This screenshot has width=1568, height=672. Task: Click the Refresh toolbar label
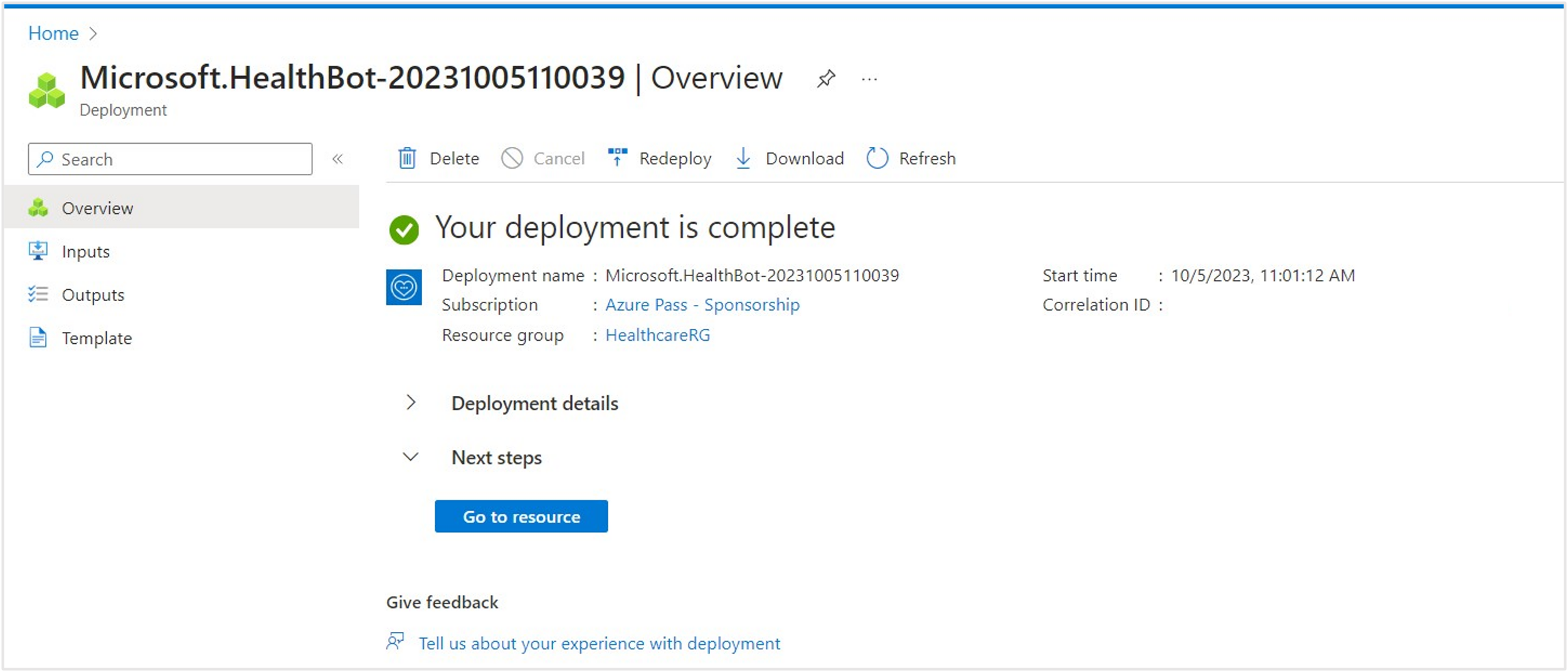click(927, 159)
